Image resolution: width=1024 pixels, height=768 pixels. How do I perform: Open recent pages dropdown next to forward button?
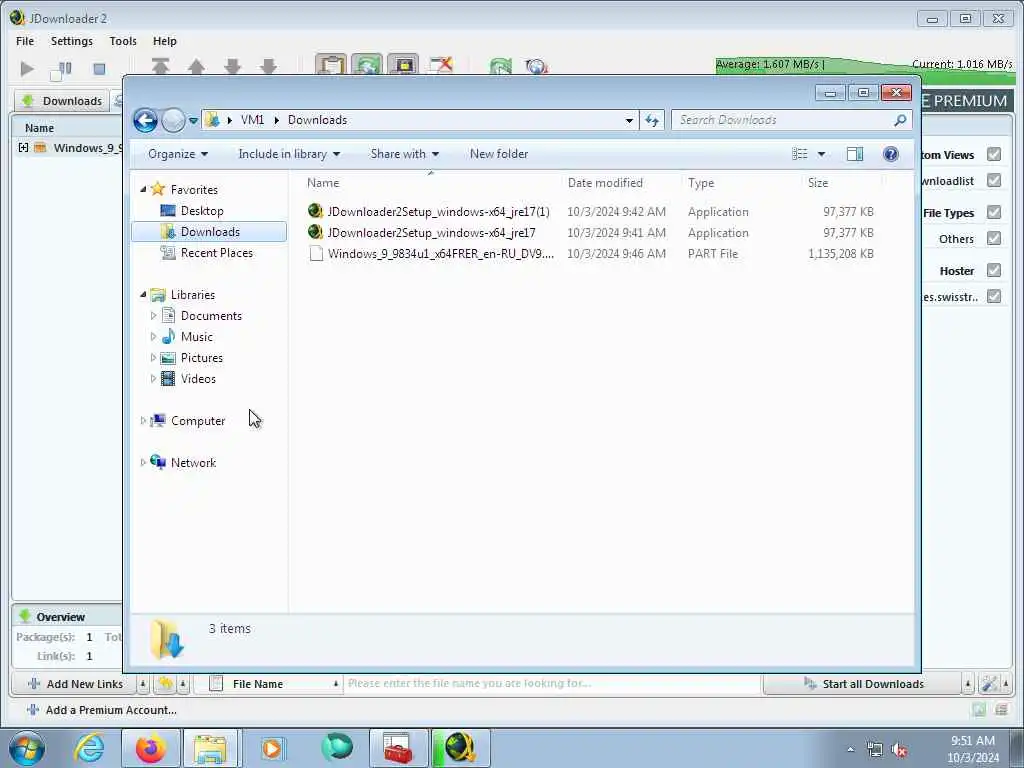[x=193, y=121]
